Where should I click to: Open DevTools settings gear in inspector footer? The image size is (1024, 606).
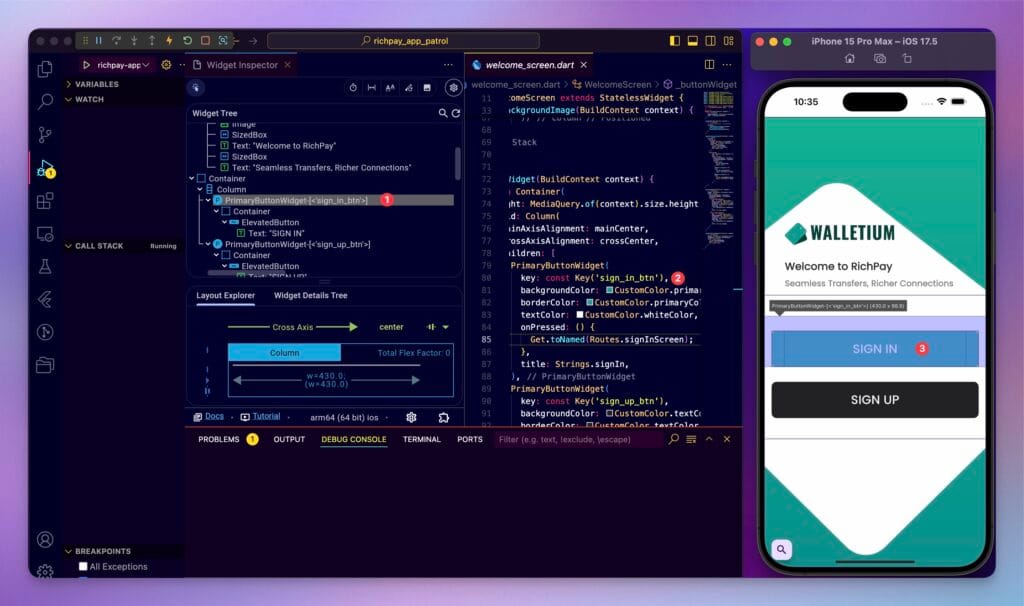(411, 417)
